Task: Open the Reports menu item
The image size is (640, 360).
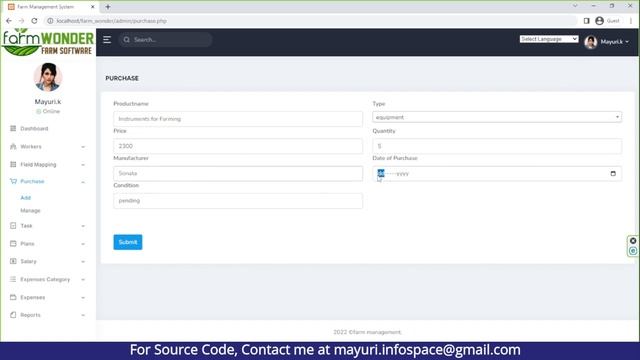Action: point(31,315)
